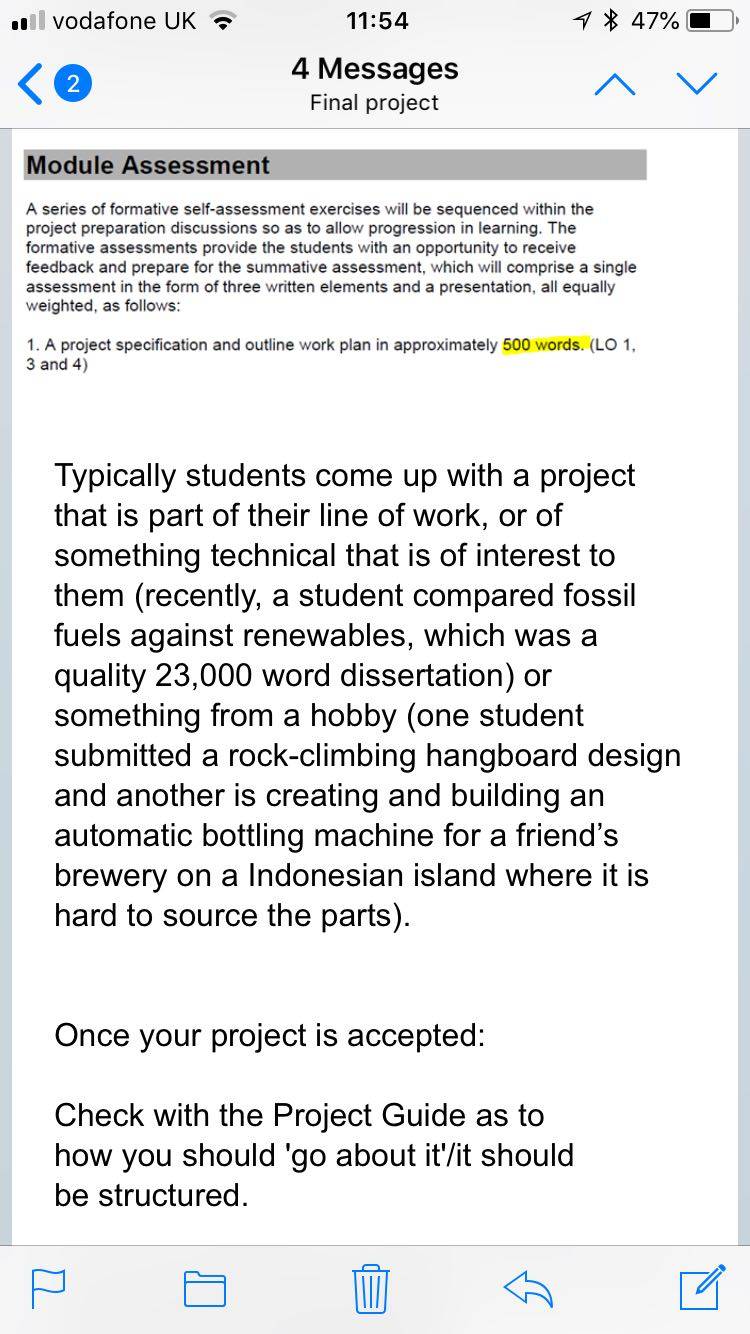This screenshot has width=750, height=1334.
Task: Tap the Module Assessment header image
Action: click(334, 165)
